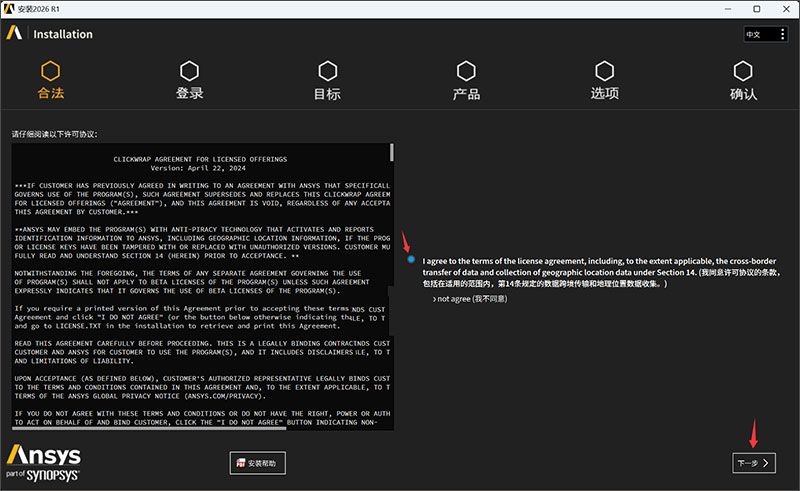The height and width of the screenshot is (491, 800).
Task: Click the license text horizontal scrollbar
Action: 149,428
